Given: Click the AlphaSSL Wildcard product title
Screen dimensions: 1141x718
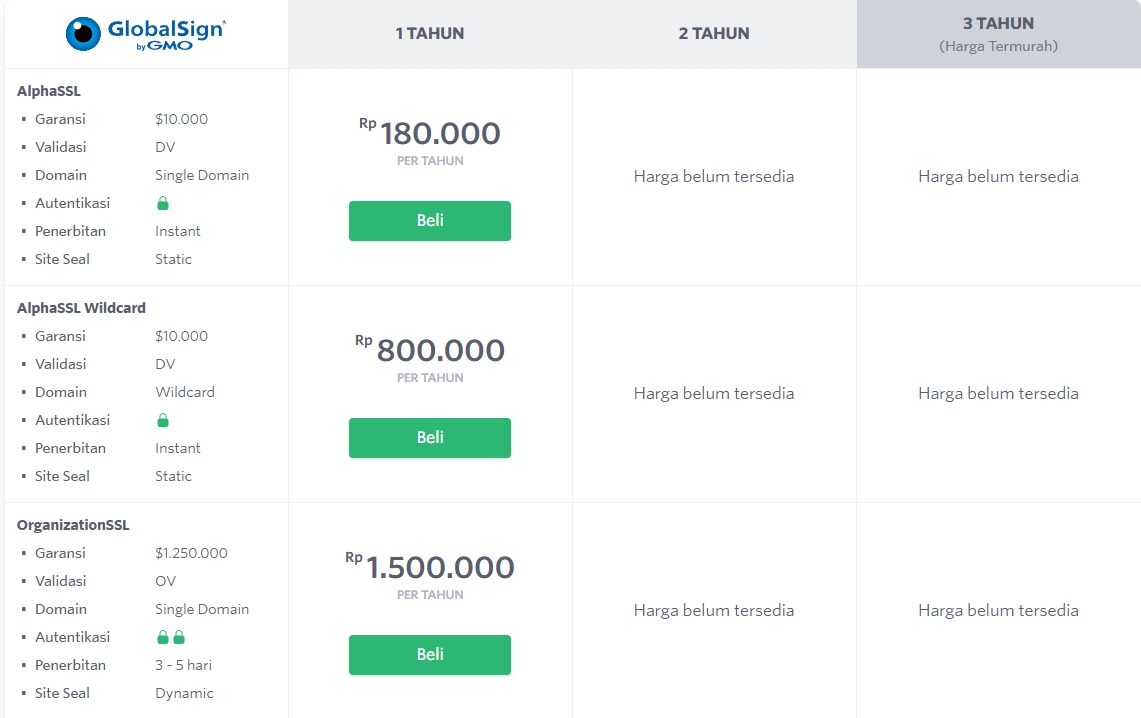Looking at the screenshot, I should (x=81, y=308).
